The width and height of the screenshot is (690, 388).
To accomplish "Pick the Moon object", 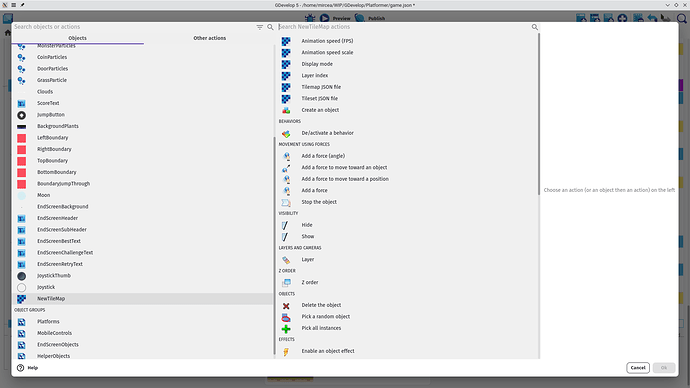I will [143, 195].
